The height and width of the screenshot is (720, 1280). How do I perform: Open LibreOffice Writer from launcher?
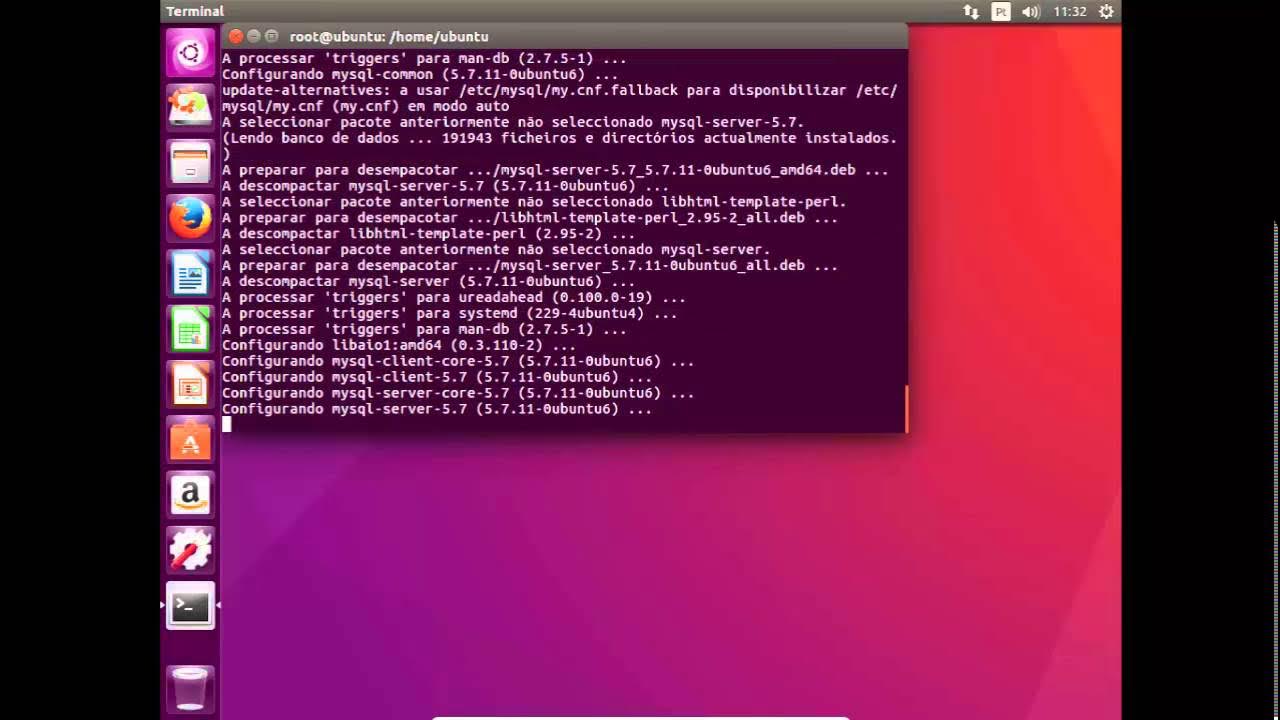[190, 272]
